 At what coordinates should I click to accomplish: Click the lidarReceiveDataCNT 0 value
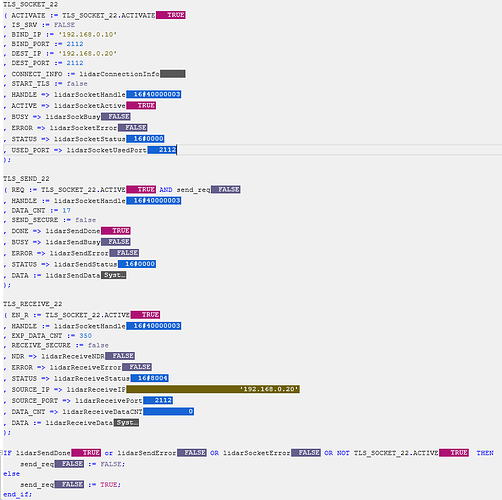pos(169,411)
